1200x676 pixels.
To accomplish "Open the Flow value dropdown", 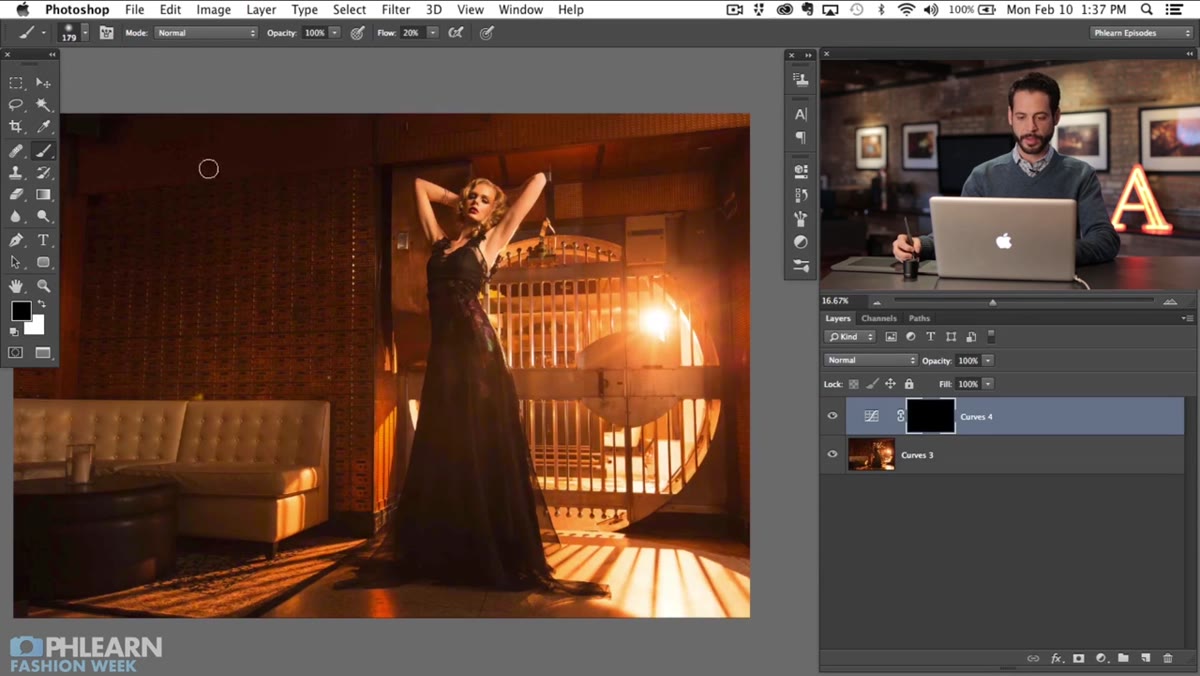I will (432, 33).
